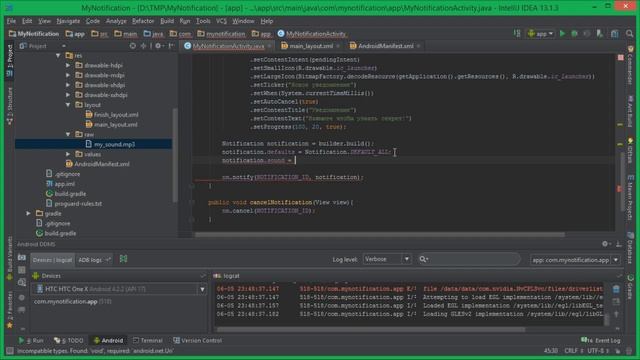Click the mynotification breadcrumb folder
This screenshot has width=640, height=360.
click(x=221, y=34)
